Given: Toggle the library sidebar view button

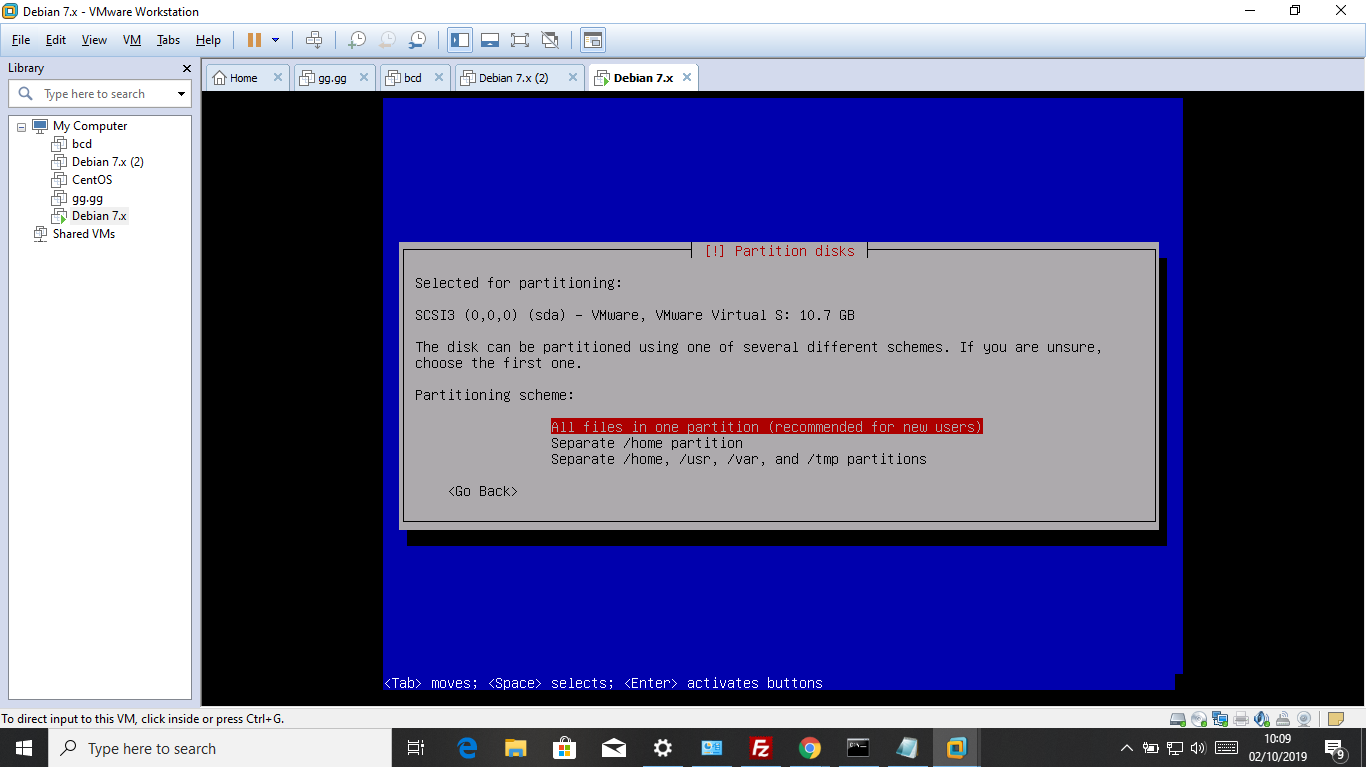Looking at the screenshot, I should pyautogui.click(x=460, y=40).
